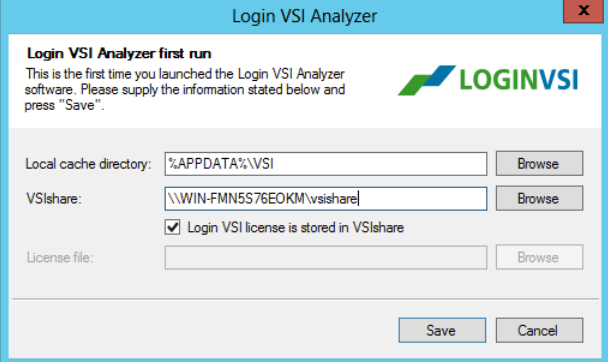This screenshot has width=608, height=362.
Task: Browse for Local cache directory
Action: coord(539,164)
